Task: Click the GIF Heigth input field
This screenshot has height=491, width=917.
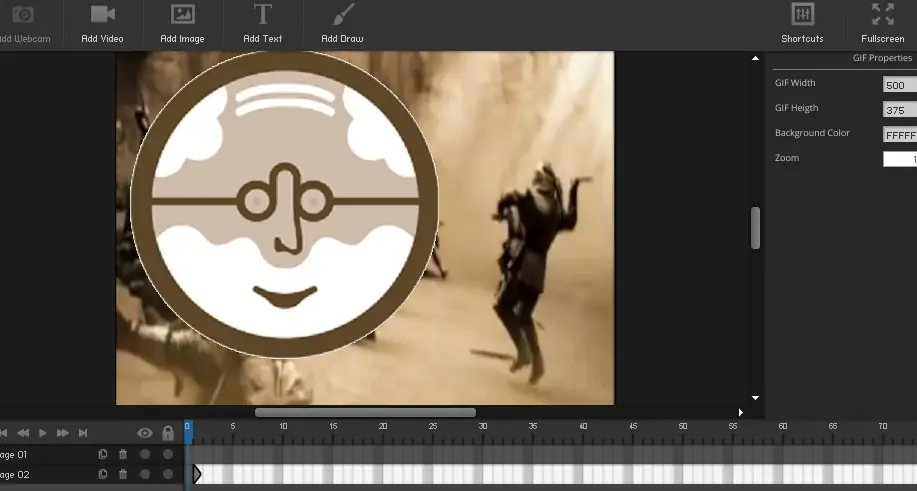Action: 899,110
